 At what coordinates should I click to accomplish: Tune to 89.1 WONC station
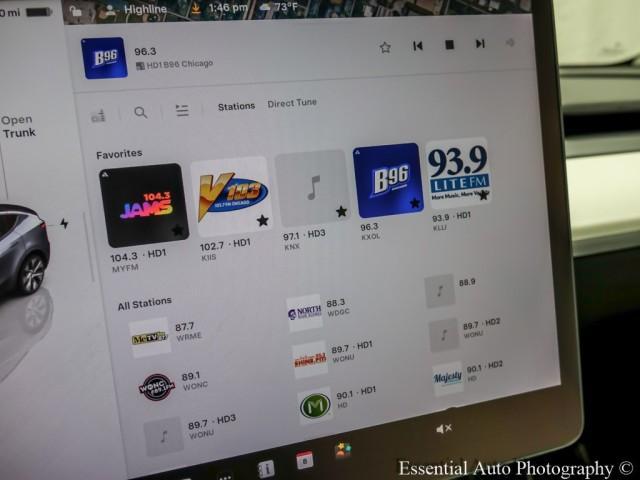[156, 387]
